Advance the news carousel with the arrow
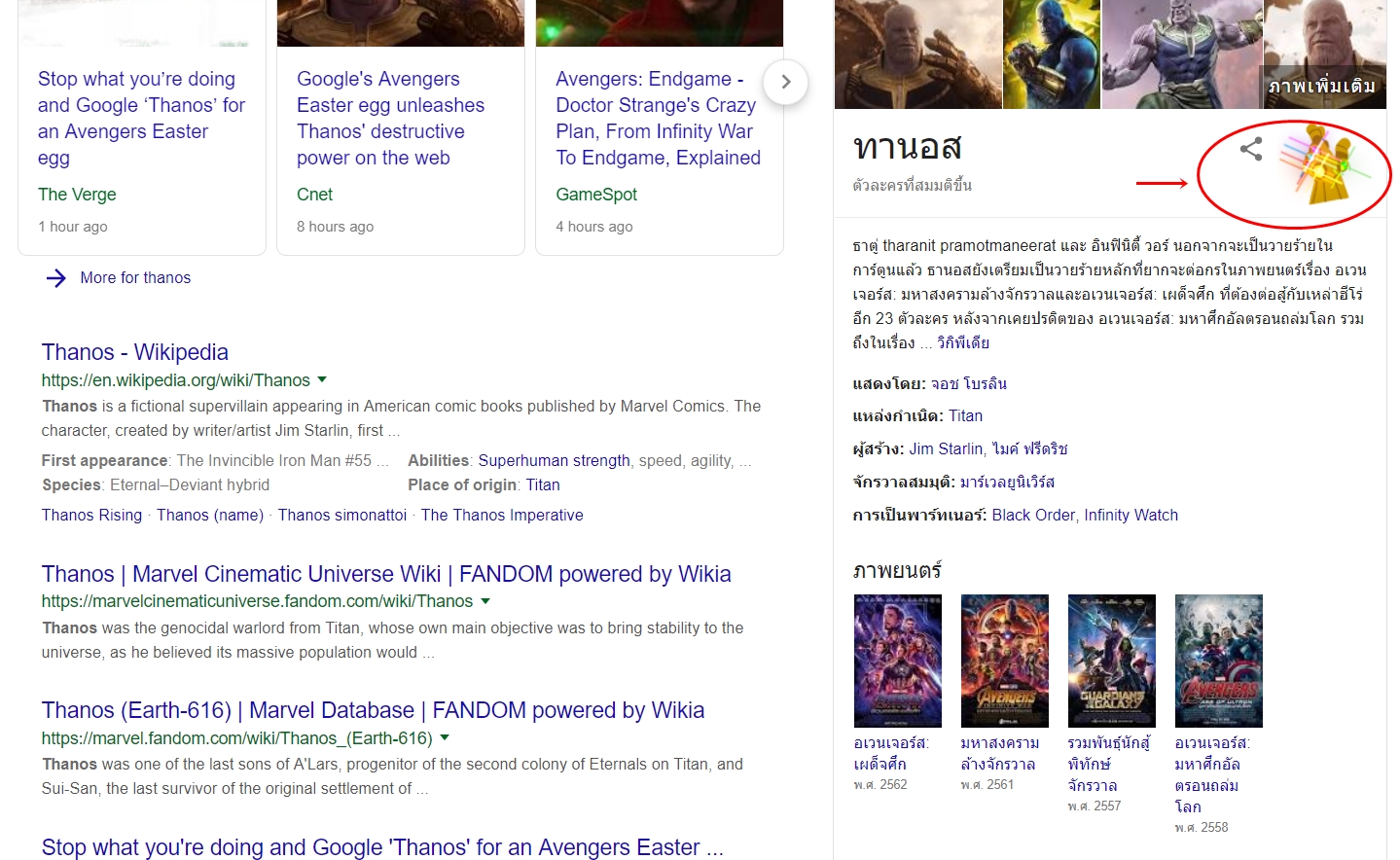This screenshot has height=860, width=1400. click(786, 83)
